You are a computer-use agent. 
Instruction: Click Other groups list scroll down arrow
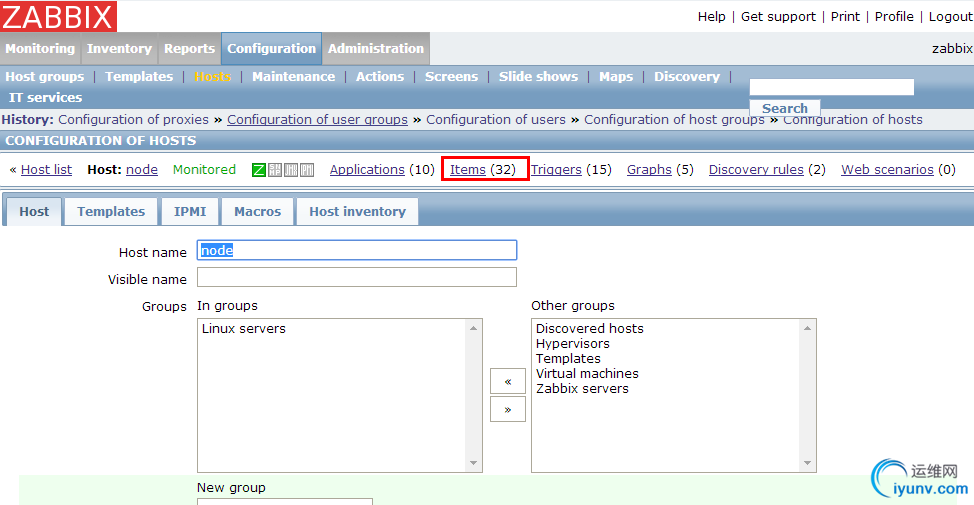point(808,463)
